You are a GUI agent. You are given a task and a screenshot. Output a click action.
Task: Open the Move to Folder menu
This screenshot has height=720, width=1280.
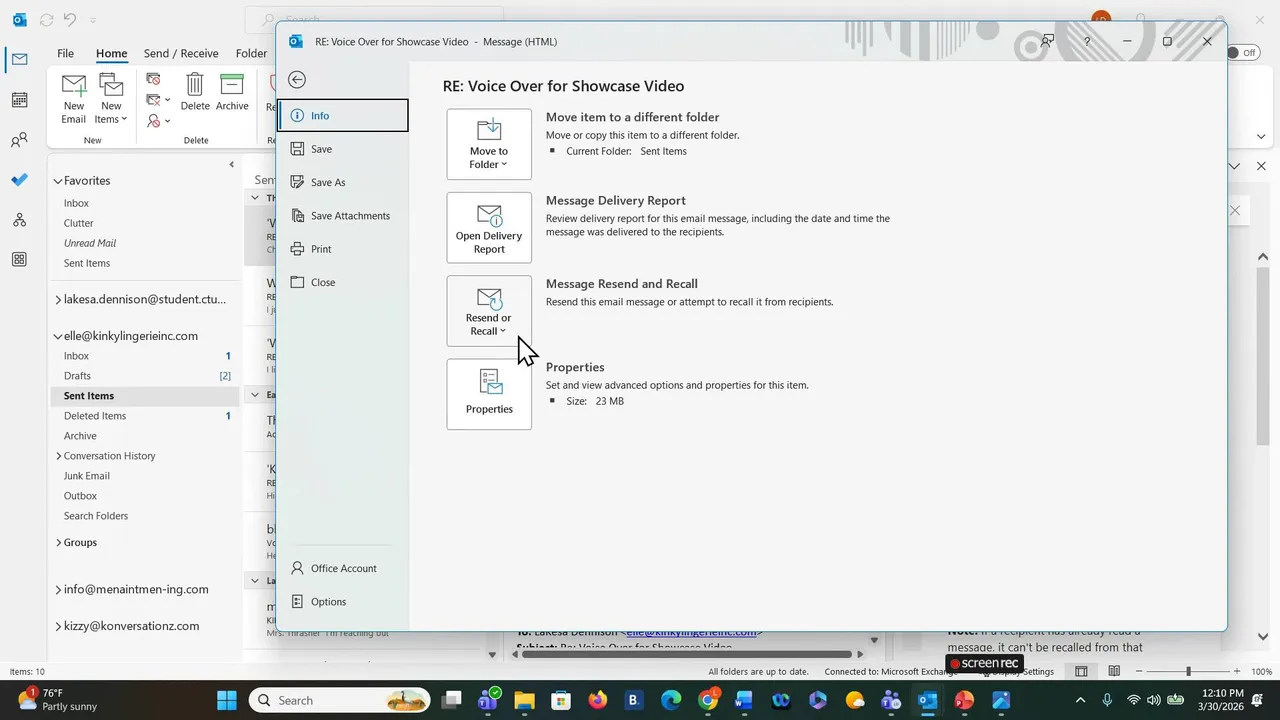tap(489, 144)
